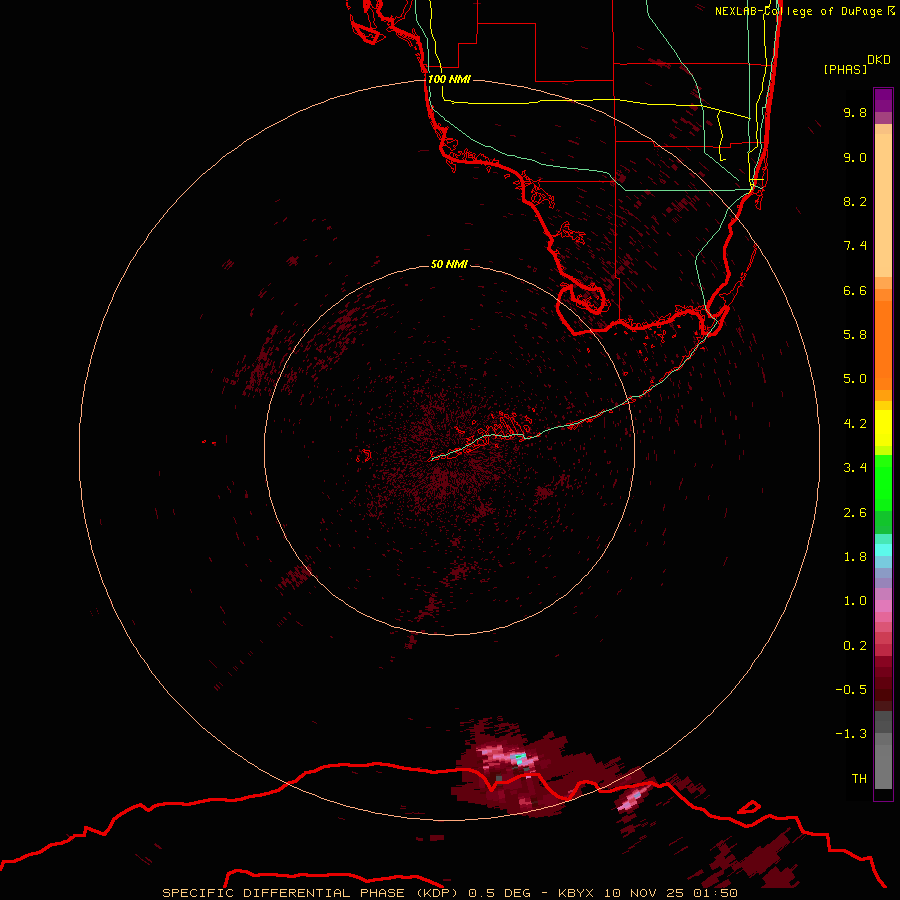The width and height of the screenshot is (900, 900).
Task: Click the TH label on the scale
Action: coord(859,779)
